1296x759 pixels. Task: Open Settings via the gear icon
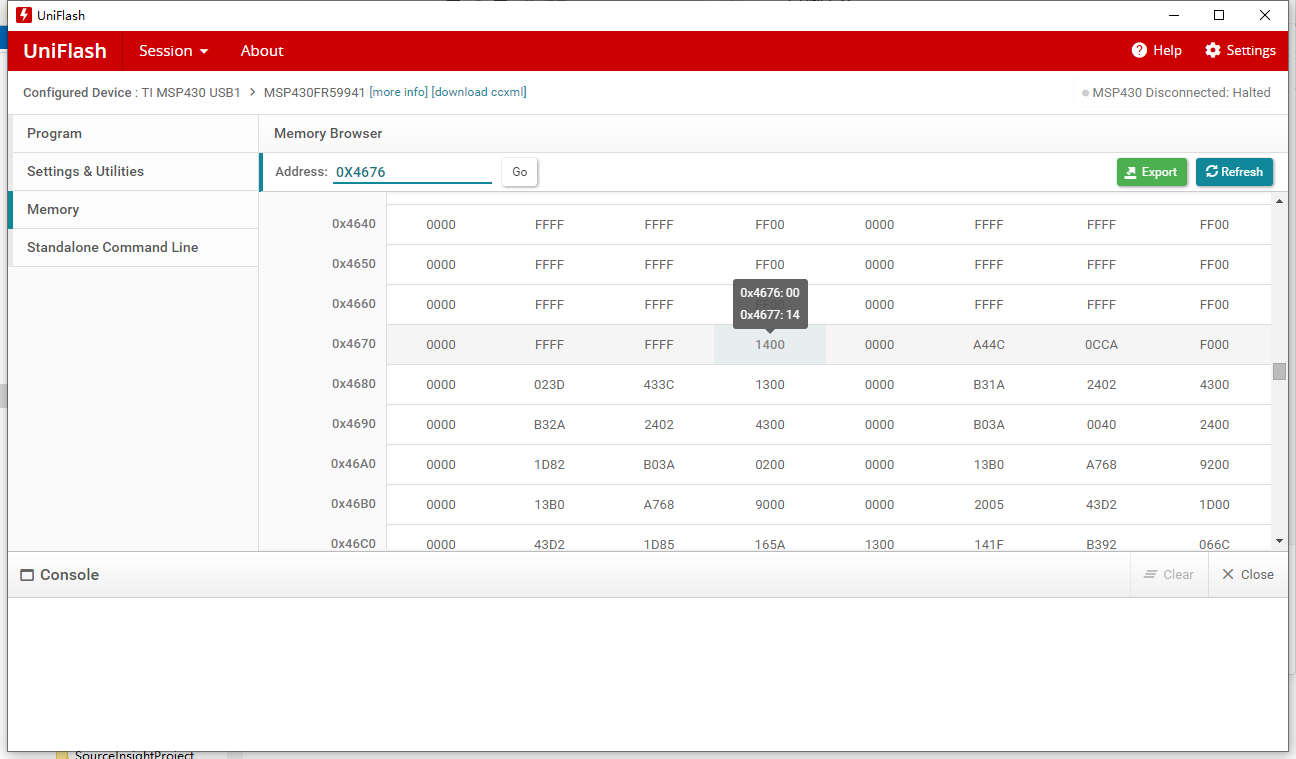click(1213, 51)
